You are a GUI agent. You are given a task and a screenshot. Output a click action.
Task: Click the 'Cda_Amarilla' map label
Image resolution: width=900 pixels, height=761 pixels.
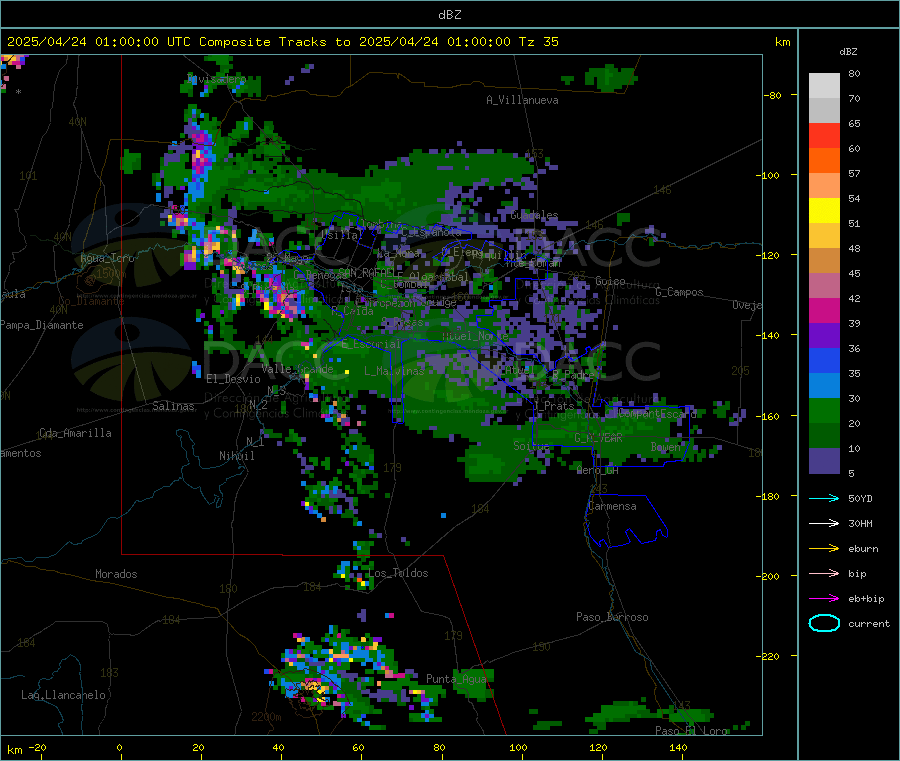tap(75, 433)
